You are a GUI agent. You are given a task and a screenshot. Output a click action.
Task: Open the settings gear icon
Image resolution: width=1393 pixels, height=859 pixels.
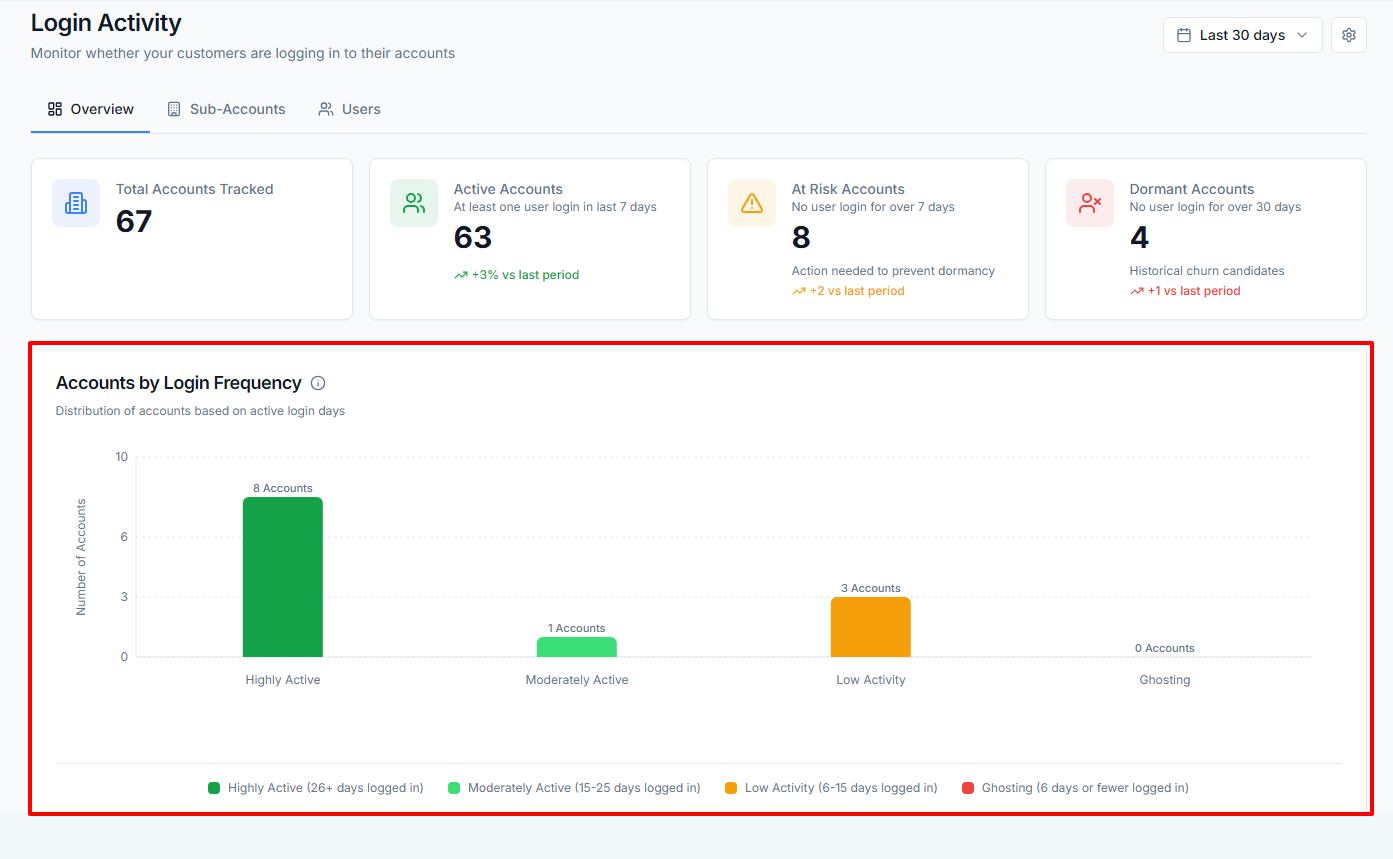pyautogui.click(x=1349, y=35)
